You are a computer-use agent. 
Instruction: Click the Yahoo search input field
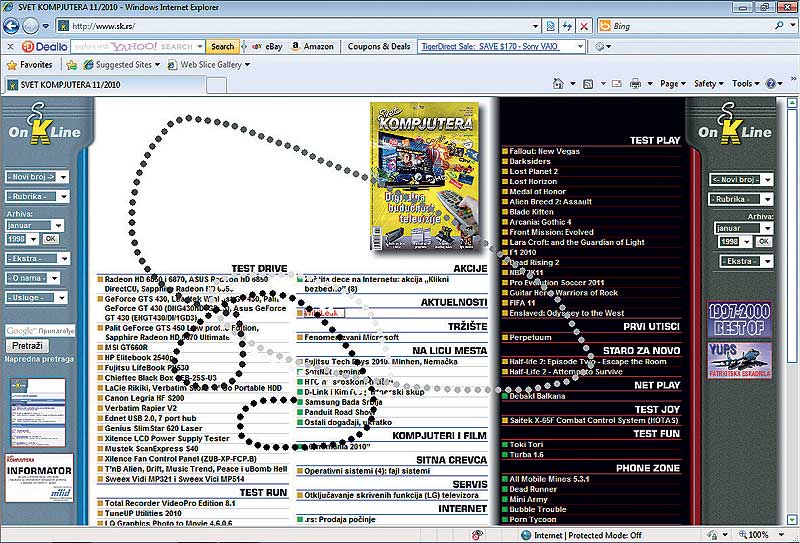tap(138, 46)
